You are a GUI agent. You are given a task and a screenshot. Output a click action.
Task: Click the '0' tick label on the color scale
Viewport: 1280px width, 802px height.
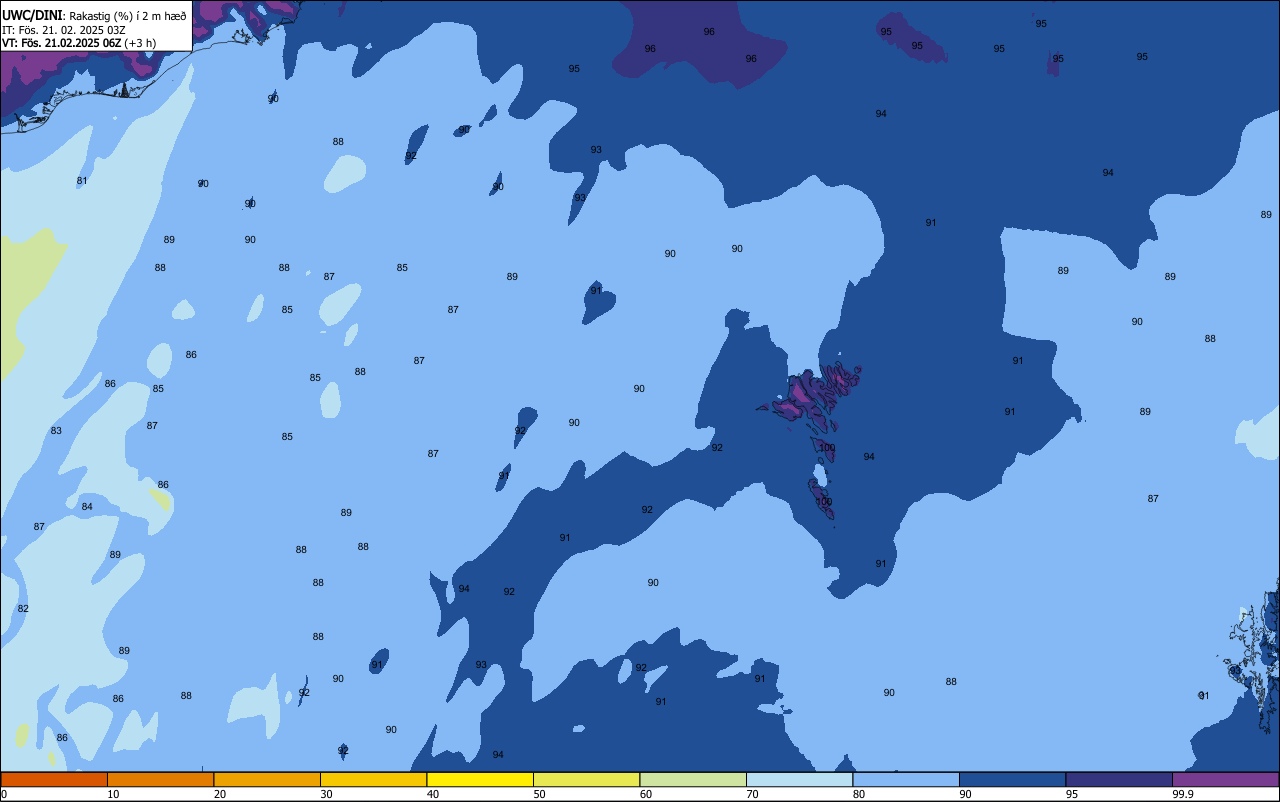4,794
